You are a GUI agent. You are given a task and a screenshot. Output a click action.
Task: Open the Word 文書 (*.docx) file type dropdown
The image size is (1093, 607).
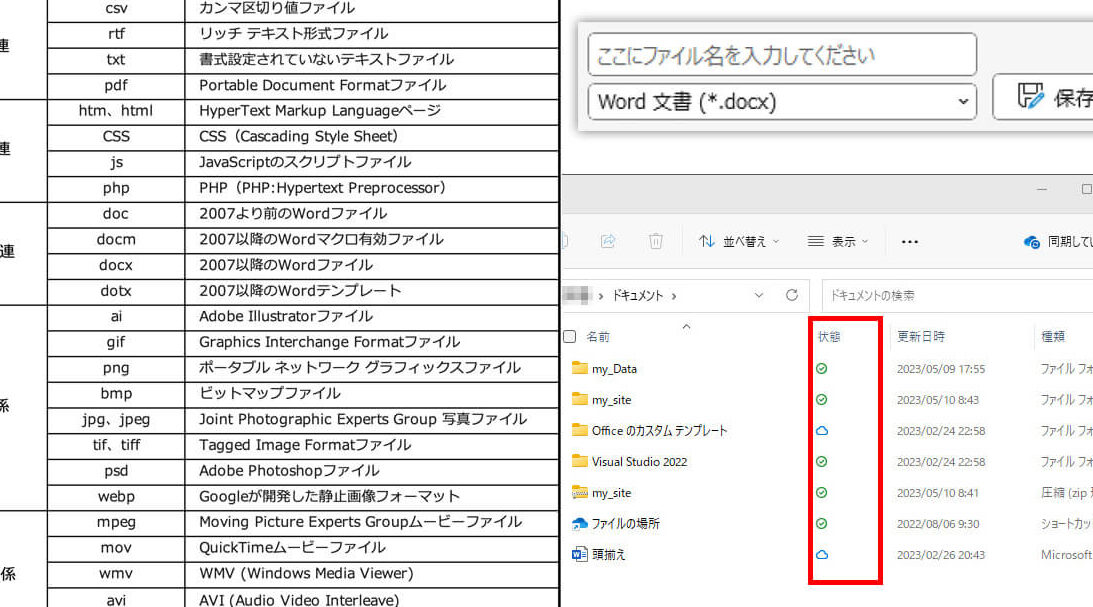782,102
